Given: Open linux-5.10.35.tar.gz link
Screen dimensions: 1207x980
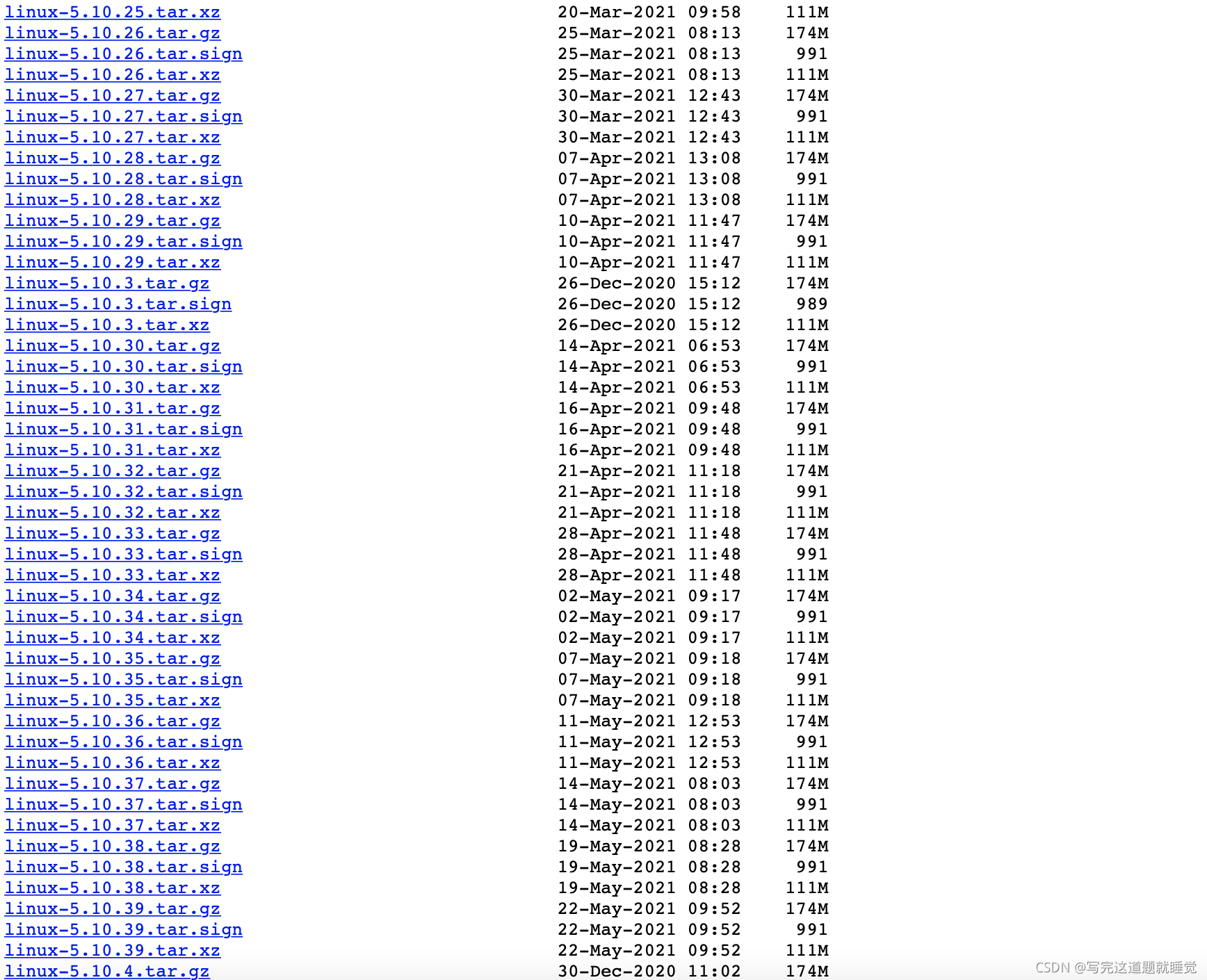Looking at the screenshot, I should pos(113,659).
